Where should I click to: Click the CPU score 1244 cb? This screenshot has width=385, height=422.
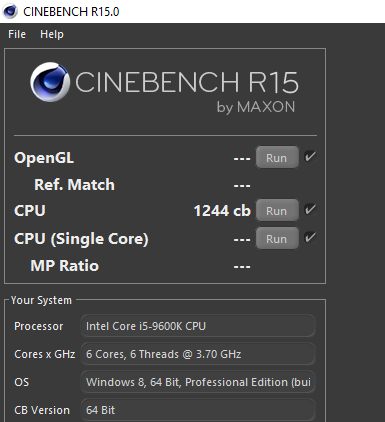pos(222,211)
